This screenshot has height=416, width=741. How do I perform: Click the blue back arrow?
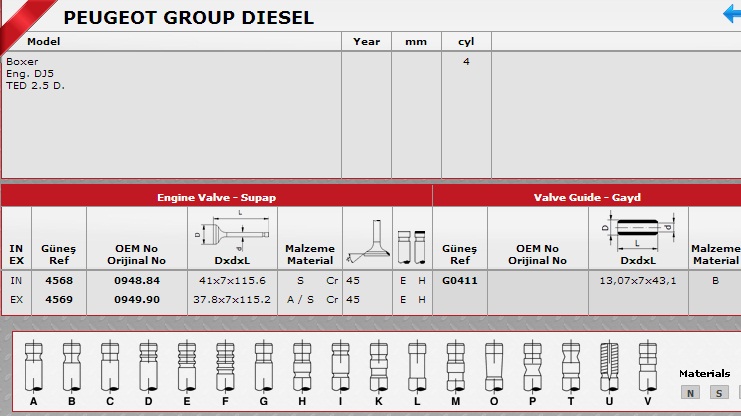point(731,14)
